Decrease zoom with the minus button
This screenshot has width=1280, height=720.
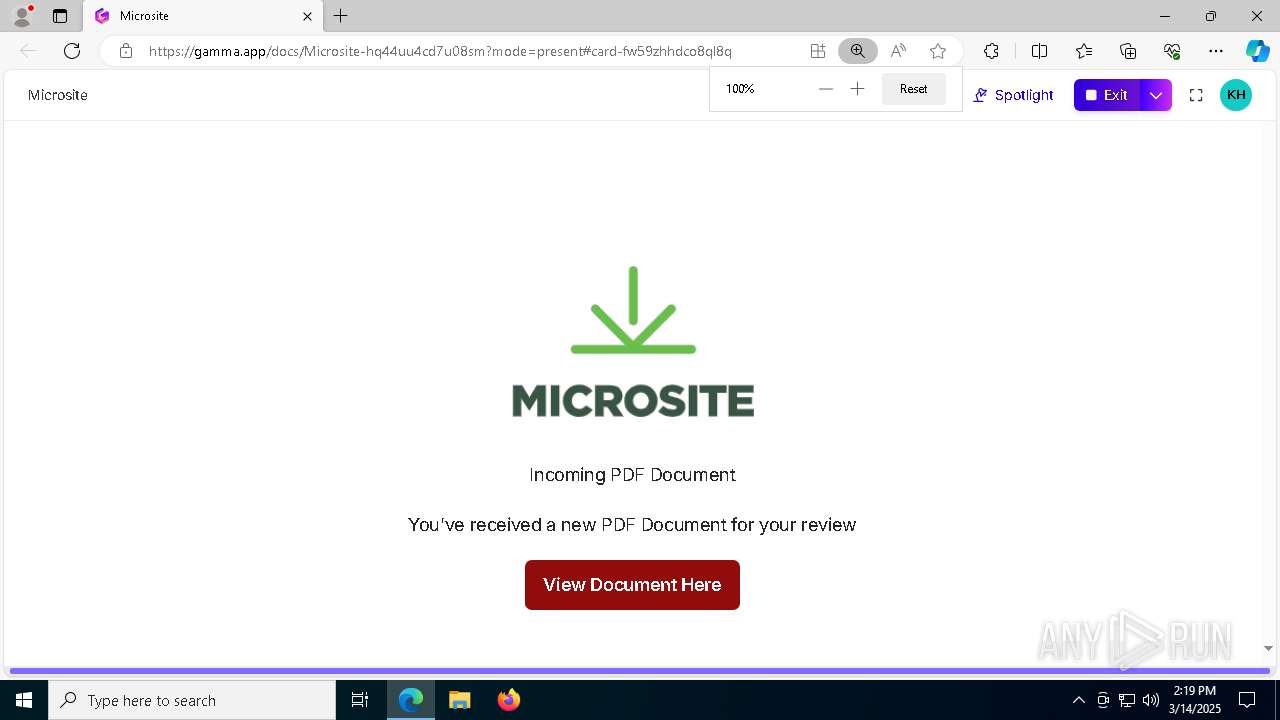(825, 89)
